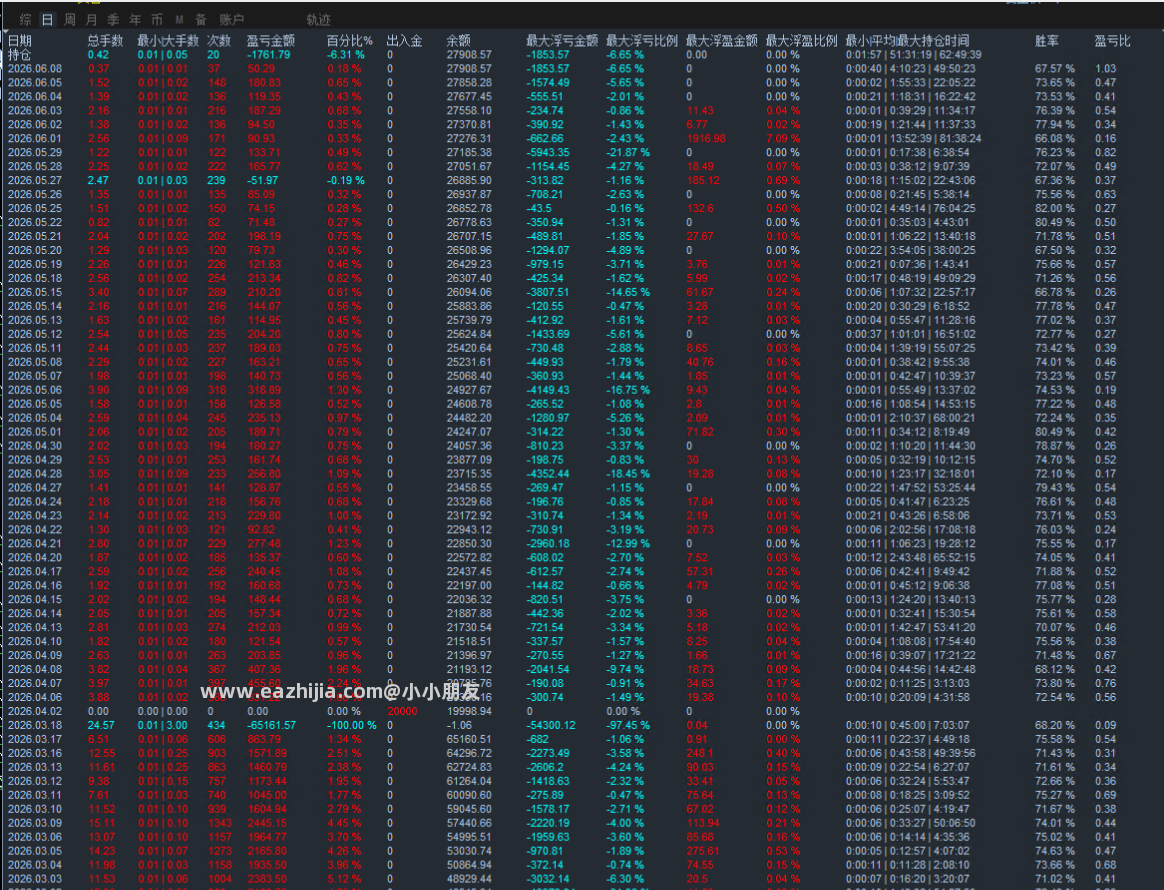Click the 最小|大手数 column header
The image size is (1164, 890).
tap(169, 41)
